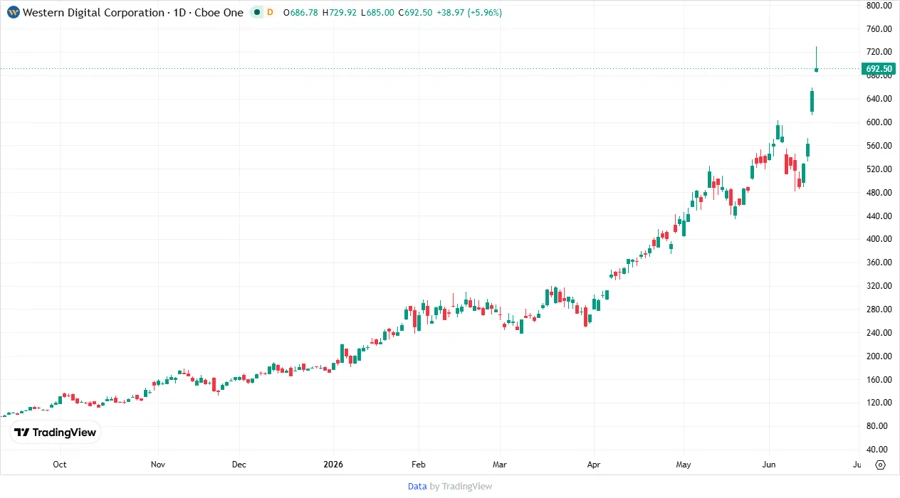Image resolution: width=900 pixels, height=498 pixels.
Task: Click the Nov label on time axis
Action: click(x=158, y=464)
